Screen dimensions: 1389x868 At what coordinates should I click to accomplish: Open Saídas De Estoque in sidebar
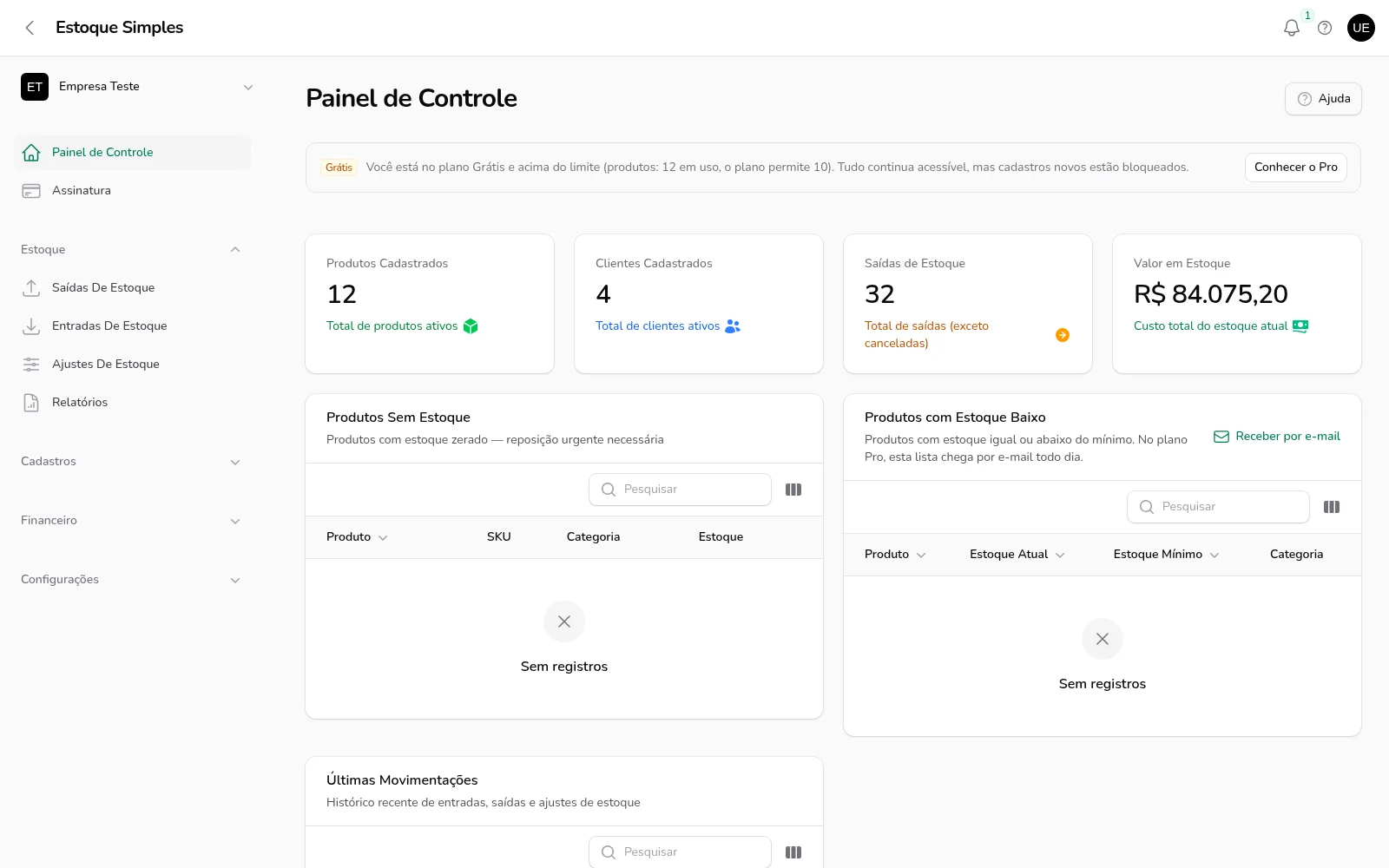(x=133, y=288)
